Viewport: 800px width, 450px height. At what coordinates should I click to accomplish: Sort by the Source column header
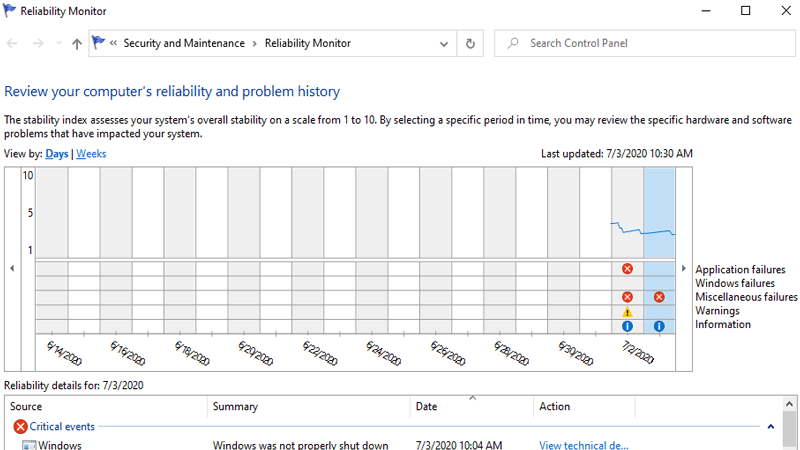pyautogui.click(x=106, y=407)
